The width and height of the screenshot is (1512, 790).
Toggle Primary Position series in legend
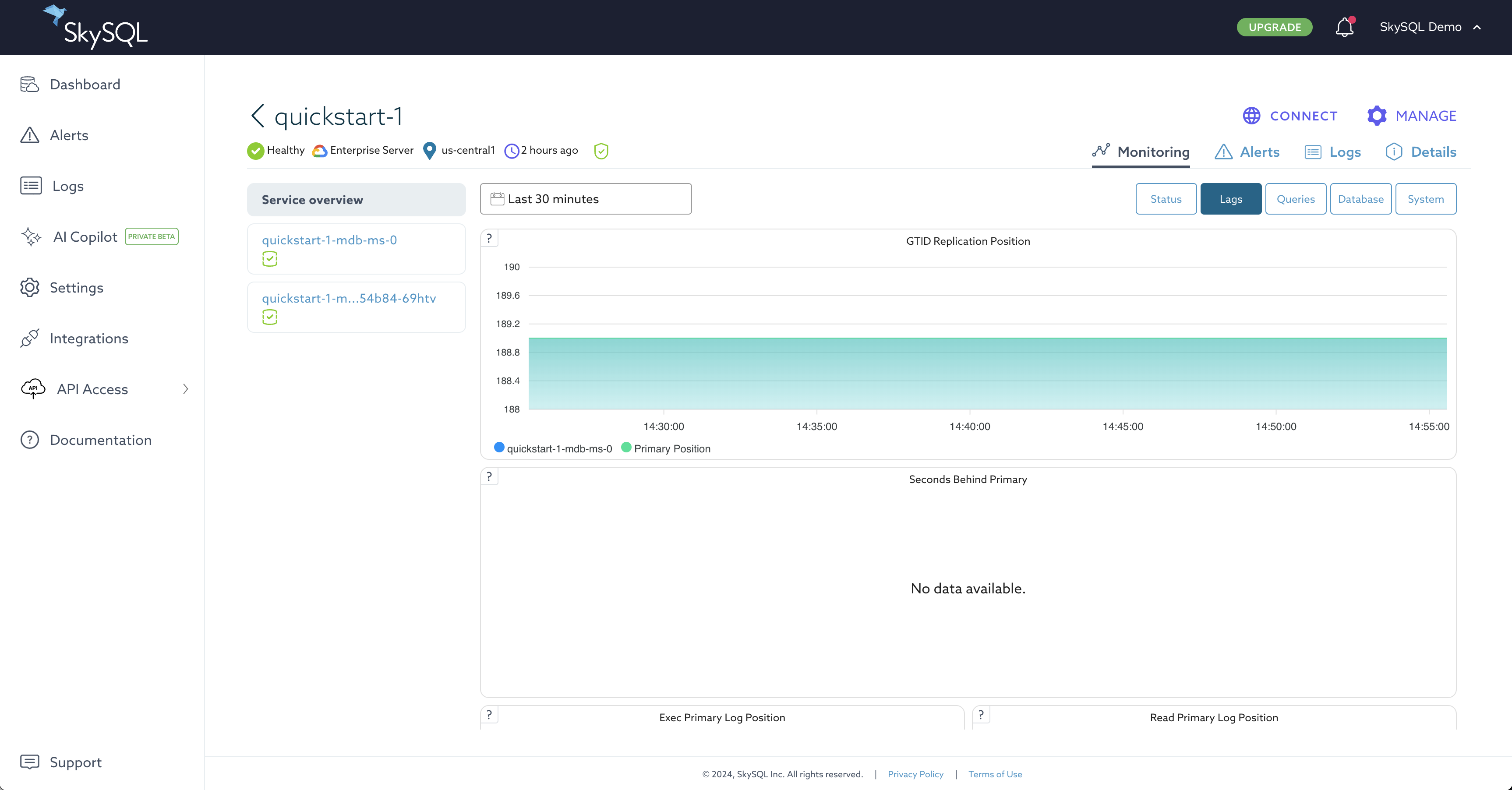tap(666, 448)
